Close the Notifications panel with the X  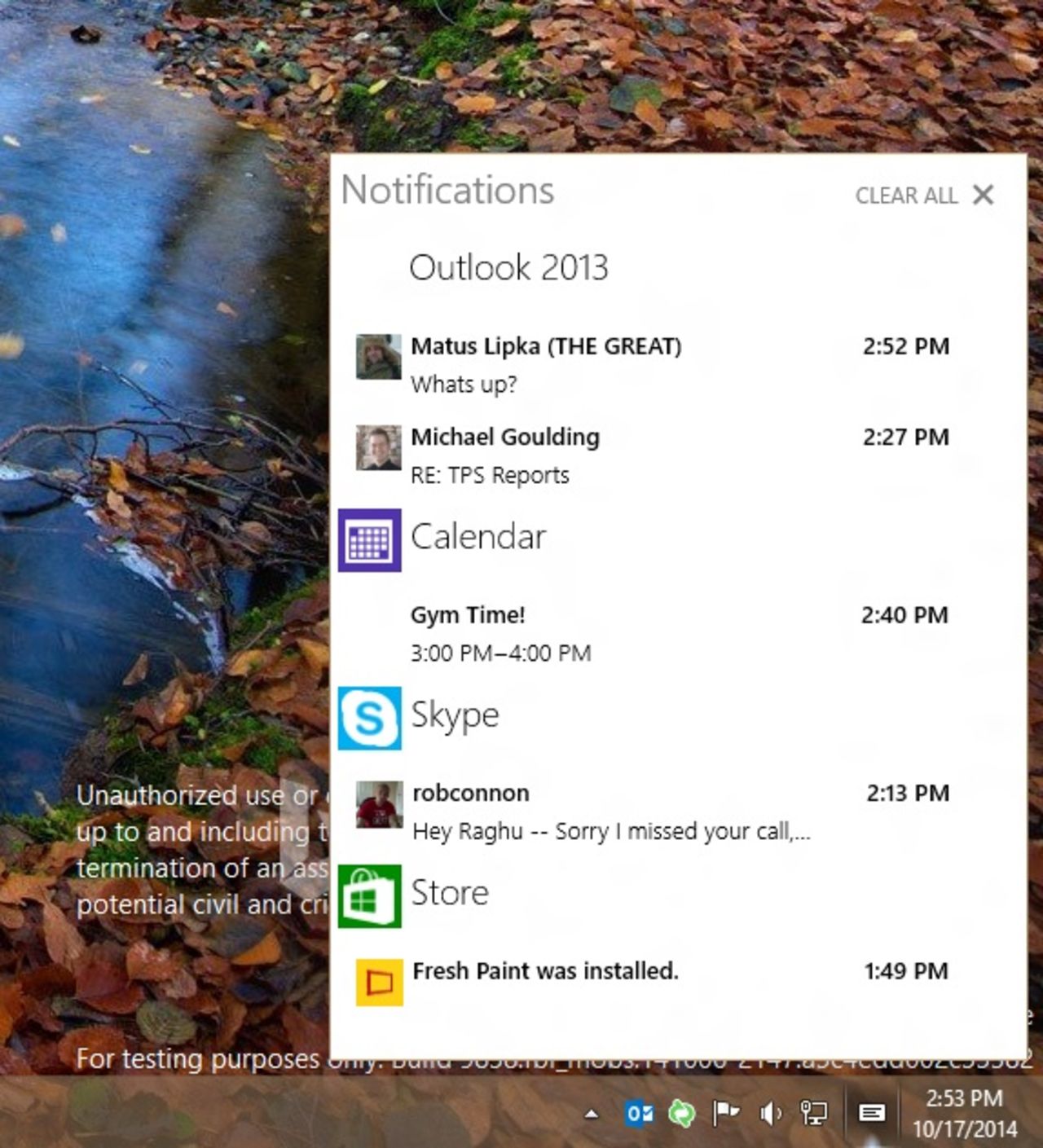pos(985,195)
